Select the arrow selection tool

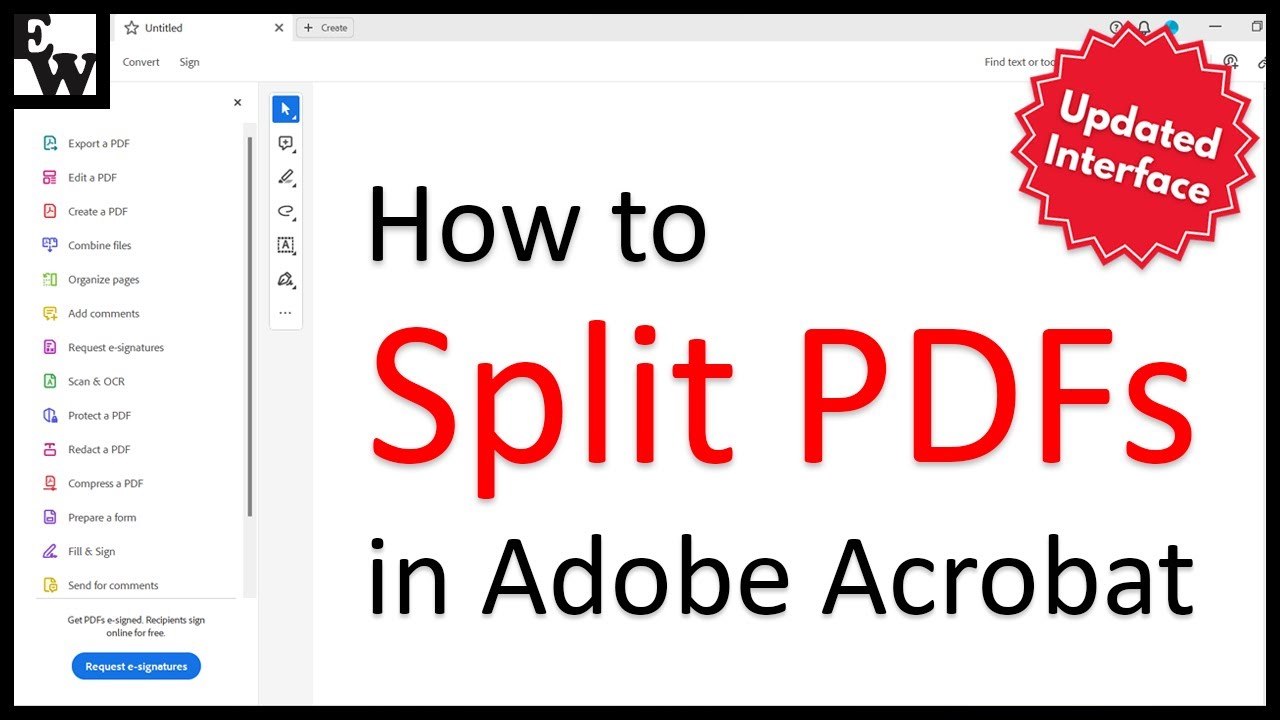click(286, 109)
